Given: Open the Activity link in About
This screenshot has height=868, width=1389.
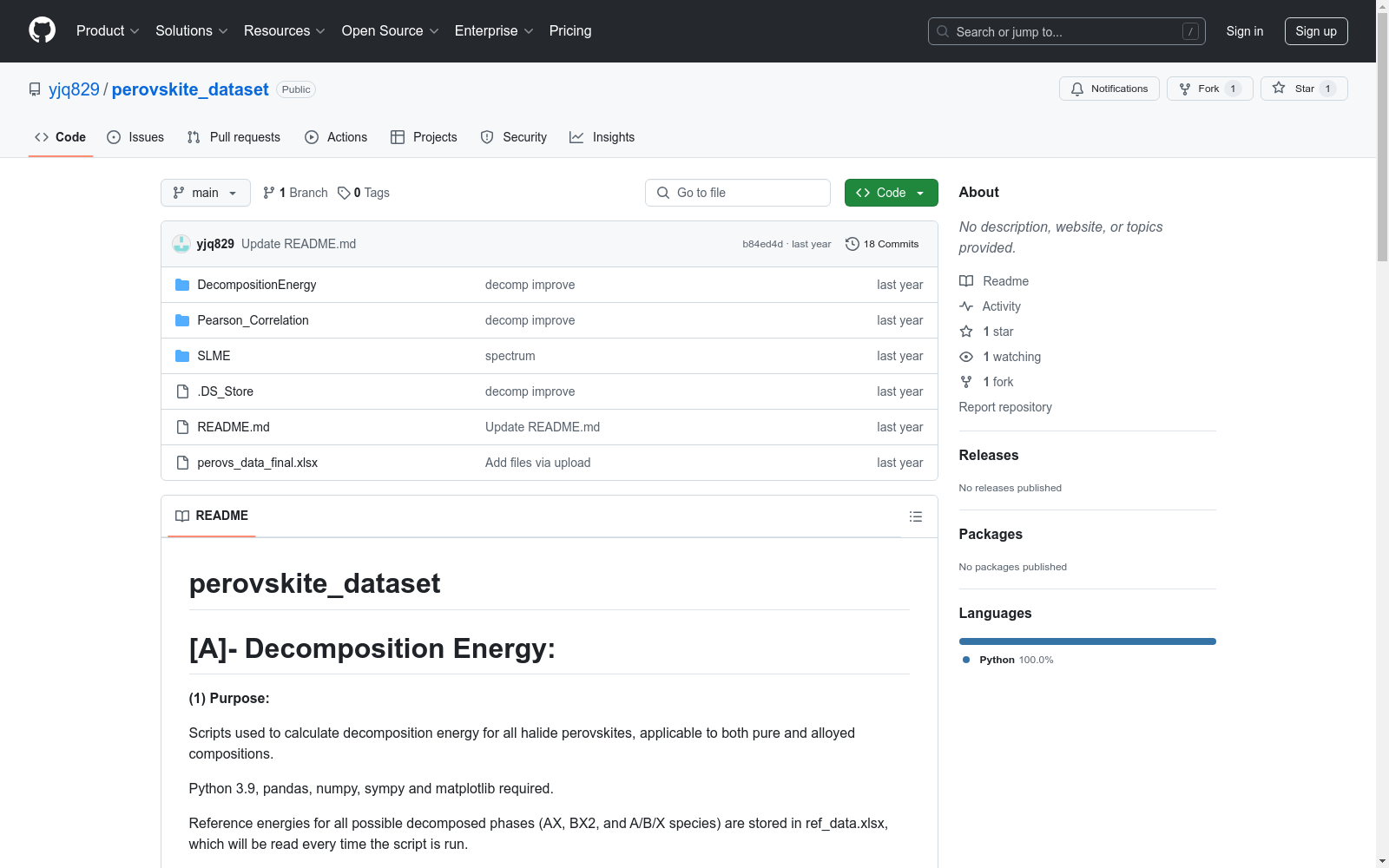Looking at the screenshot, I should 990,306.
